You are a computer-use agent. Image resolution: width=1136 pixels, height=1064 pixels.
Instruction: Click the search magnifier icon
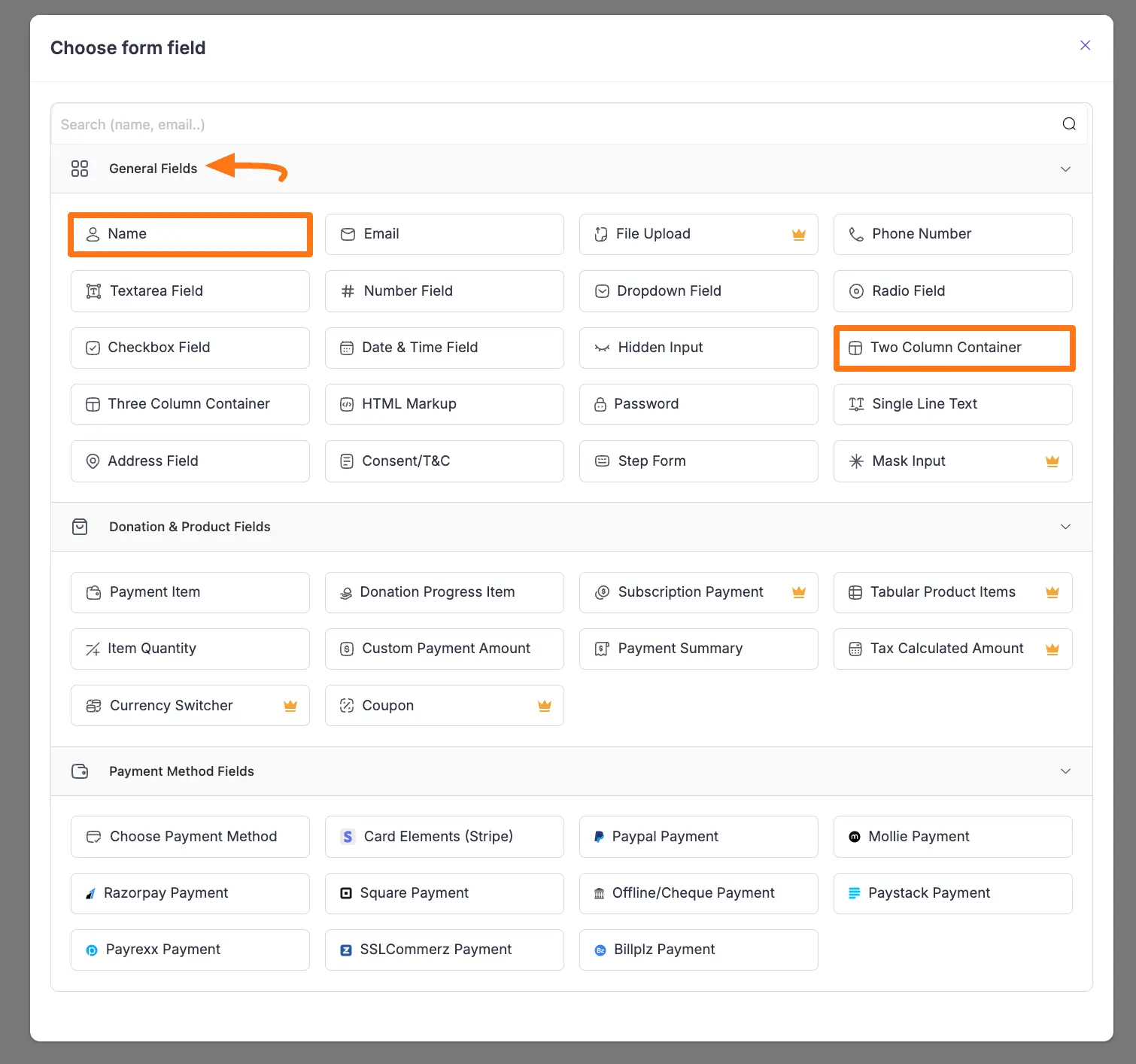[x=1068, y=124]
